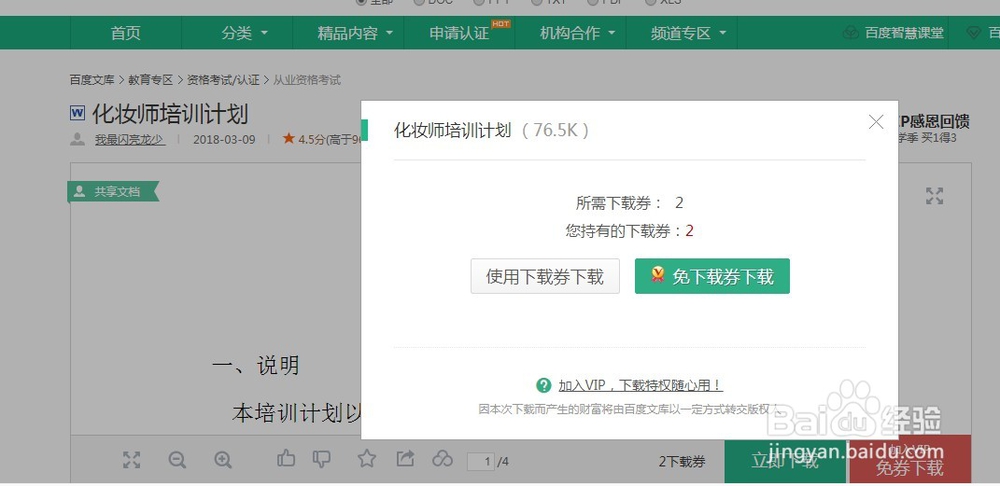Click 免券下载 red button
The height and width of the screenshot is (486, 1000).
click(x=910, y=460)
